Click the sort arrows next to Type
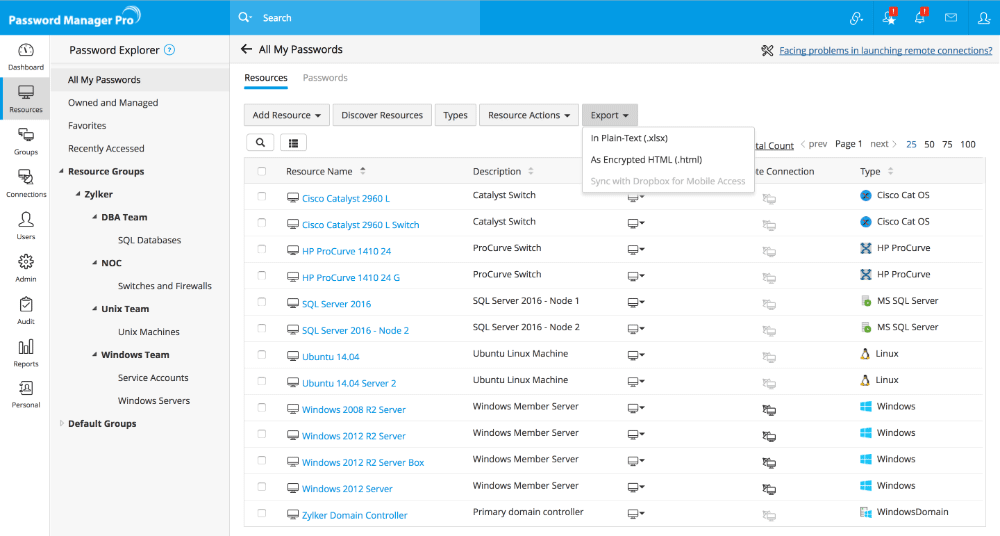This screenshot has height=536, width=1000. tap(890, 171)
